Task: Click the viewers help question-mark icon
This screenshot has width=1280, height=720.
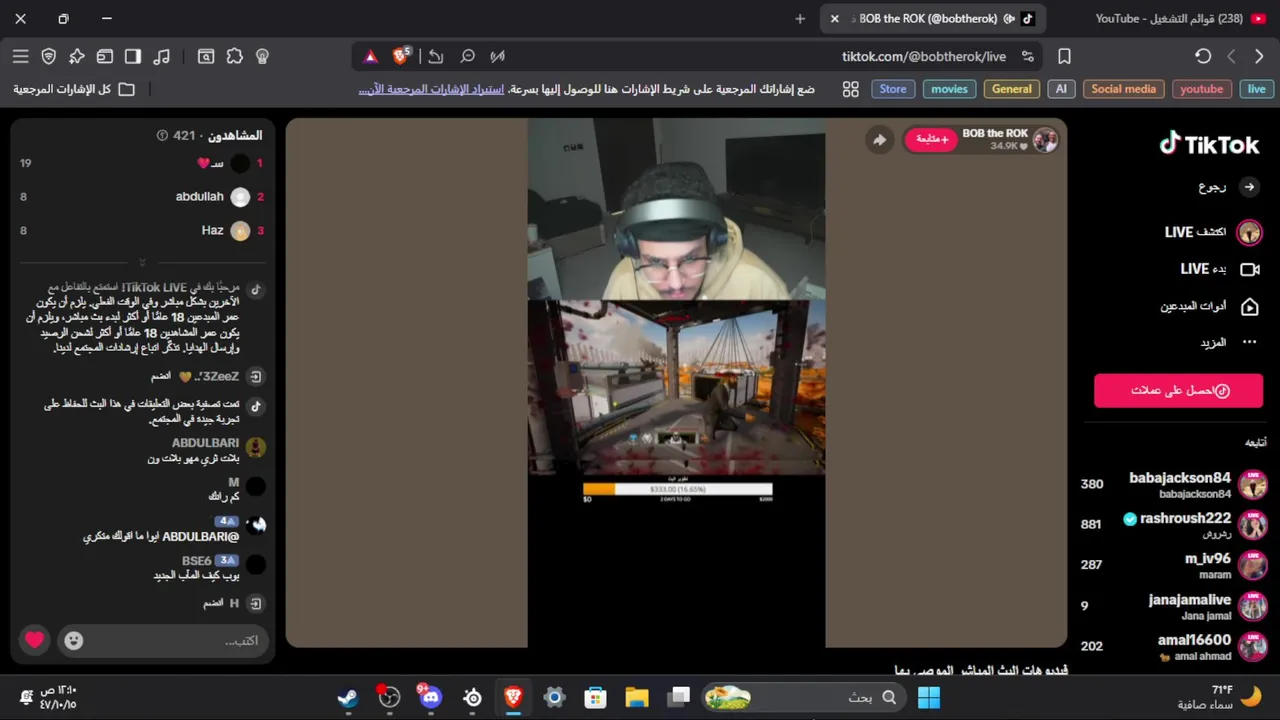Action: pos(162,135)
